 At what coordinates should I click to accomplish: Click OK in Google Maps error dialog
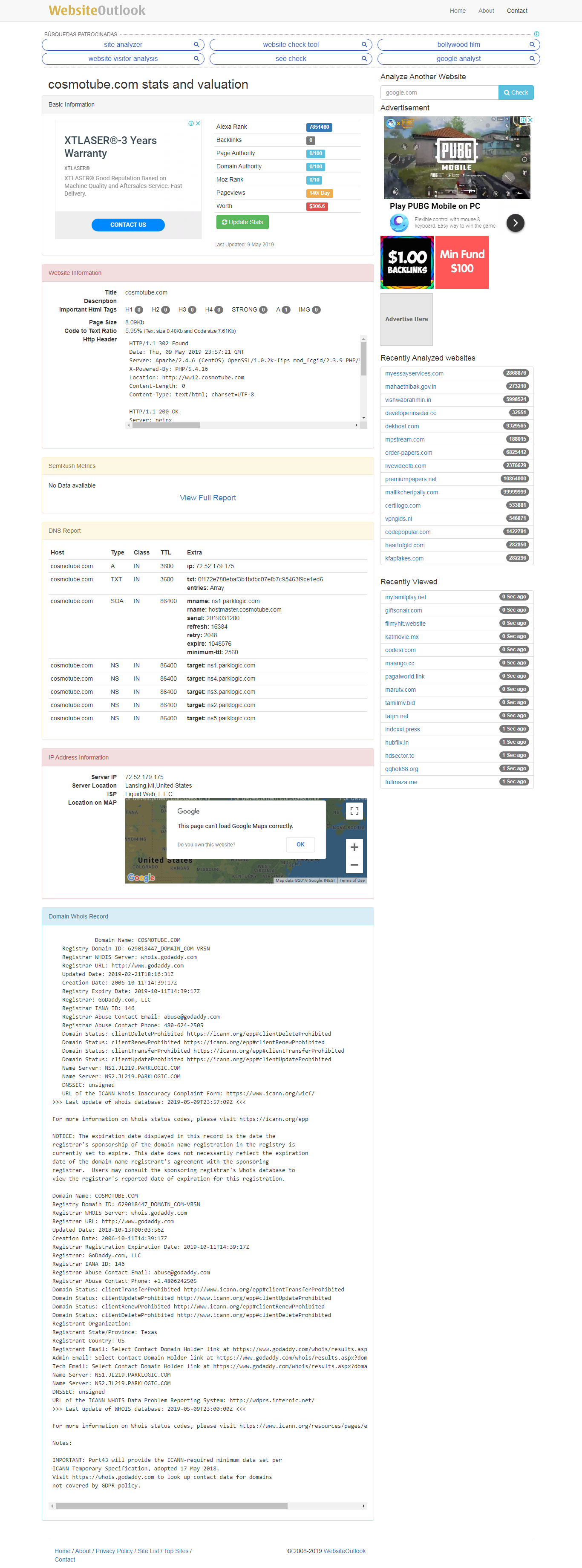pyautogui.click(x=300, y=844)
